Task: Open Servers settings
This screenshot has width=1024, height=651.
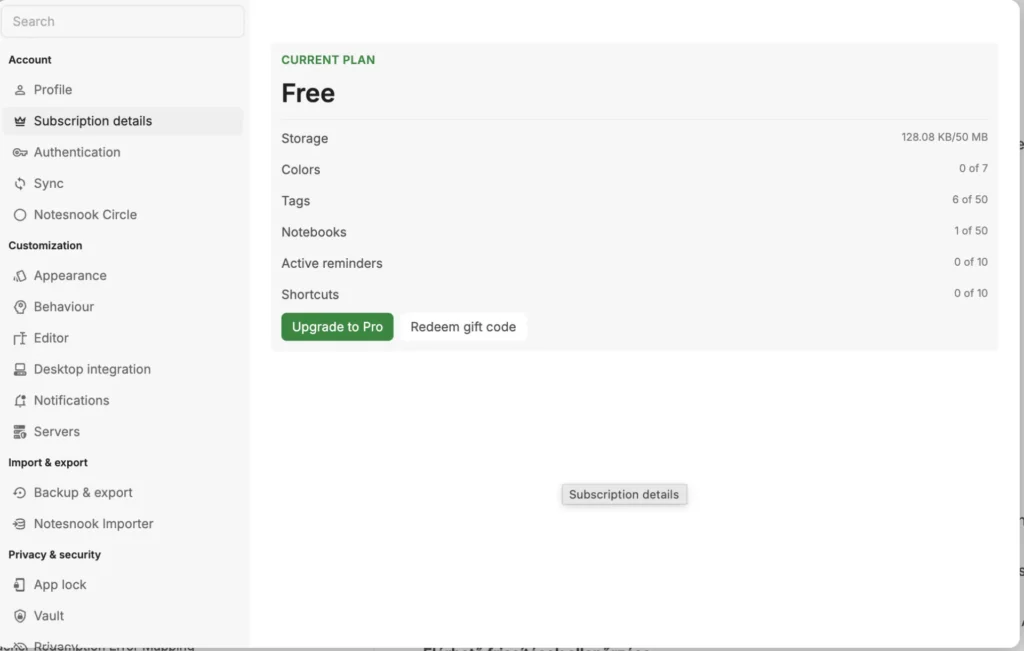Action: [x=123, y=432]
